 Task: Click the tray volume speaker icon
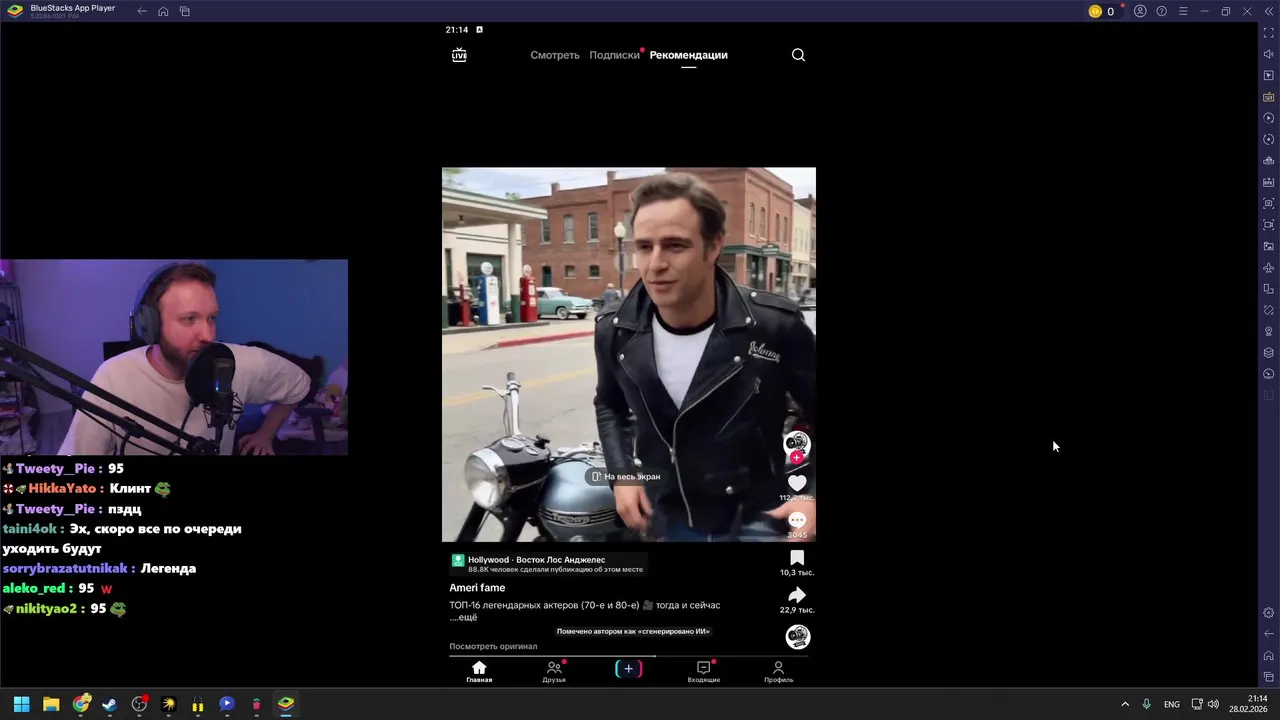(x=1213, y=704)
